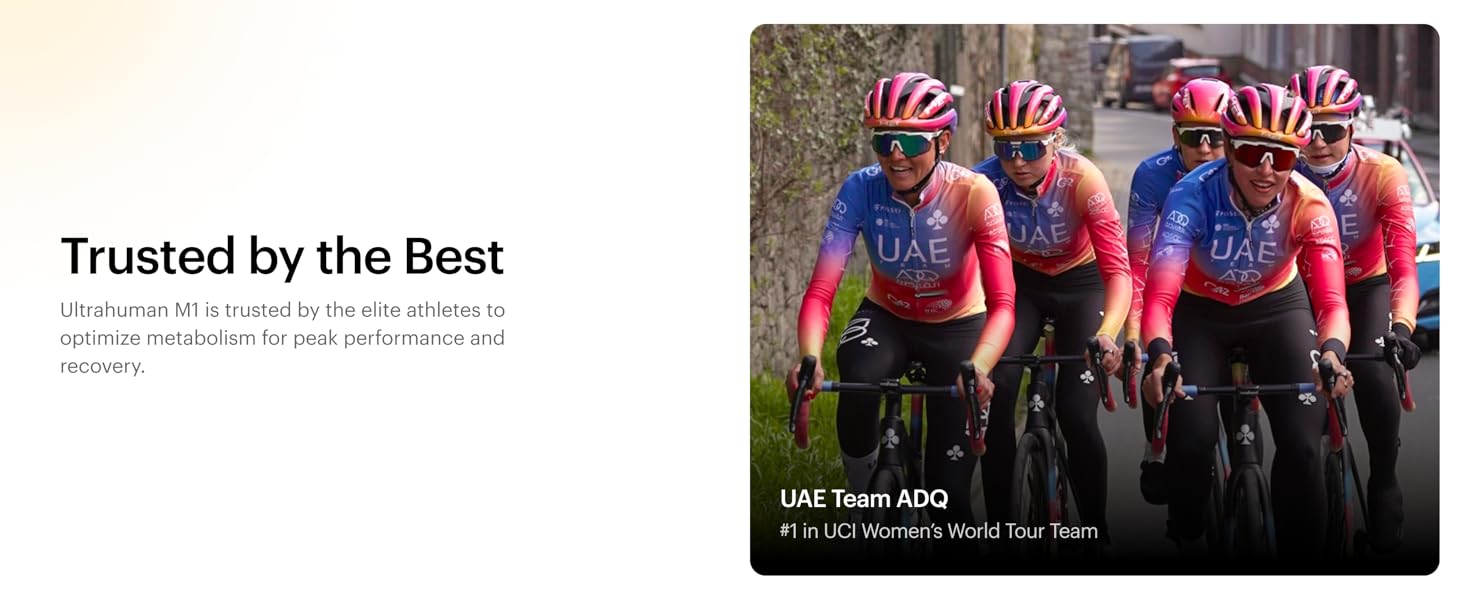Viewport: 1464px width, 600px height.
Task: Click the clover logo on leftmost cyclist's jersey
Action: (x=937, y=218)
